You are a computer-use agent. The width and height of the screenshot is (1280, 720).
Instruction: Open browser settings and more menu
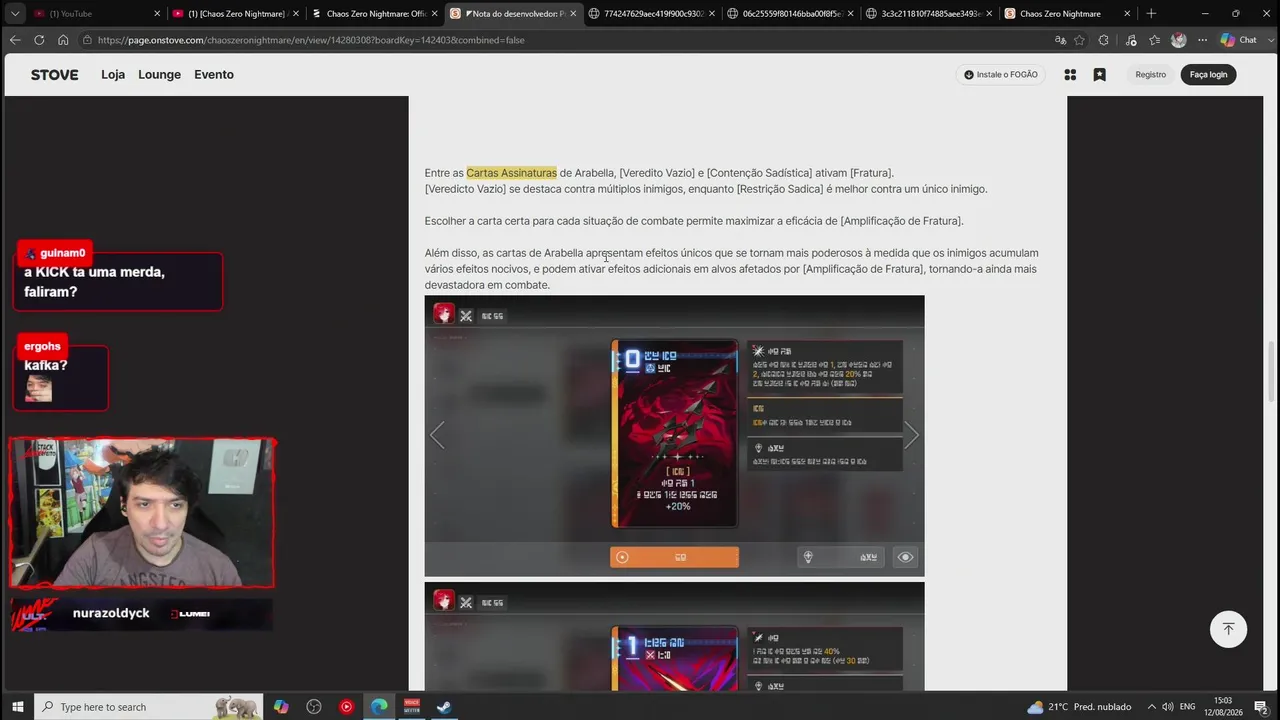click(1202, 40)
